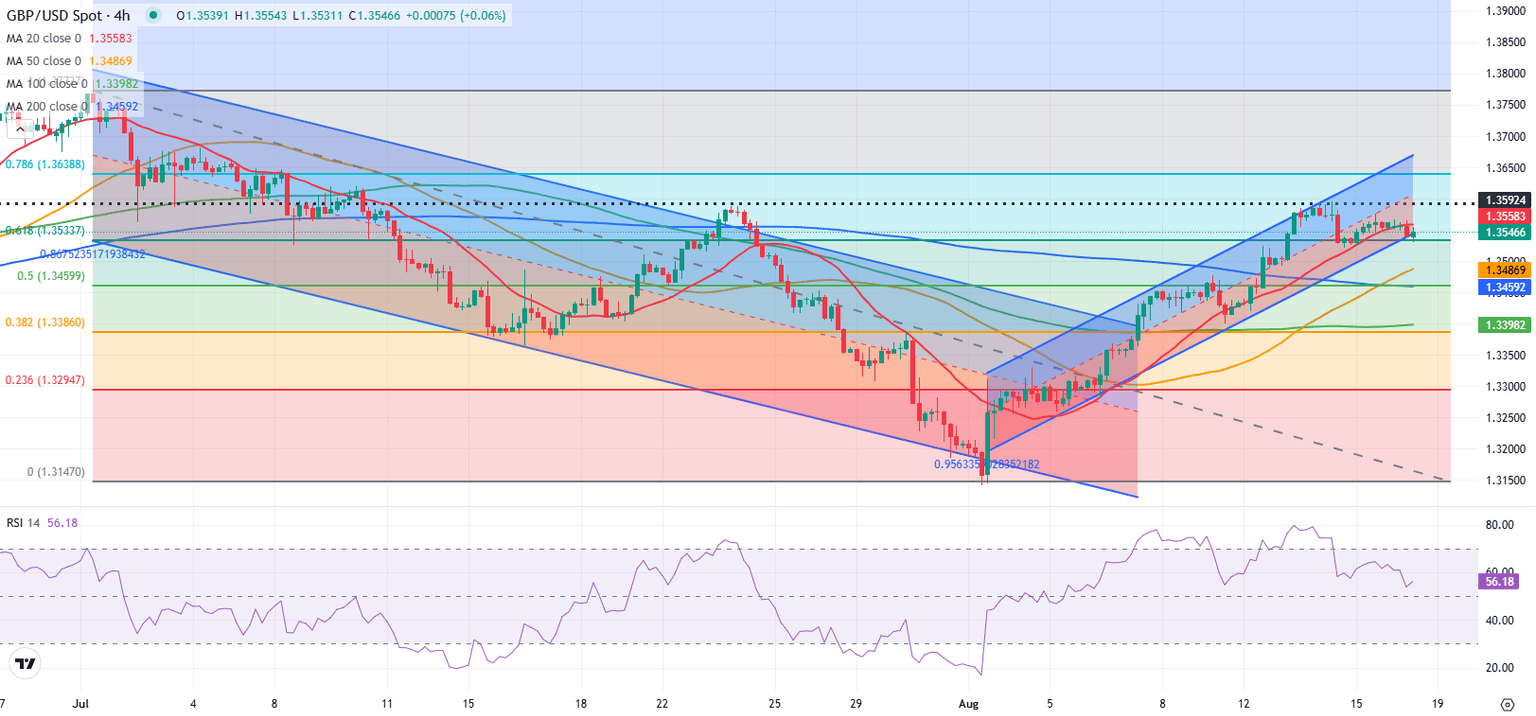Image resolution: width=1536 pixels, height=716 pixels.
Task: Click green market status dot
Action: [x=153, y=16]
